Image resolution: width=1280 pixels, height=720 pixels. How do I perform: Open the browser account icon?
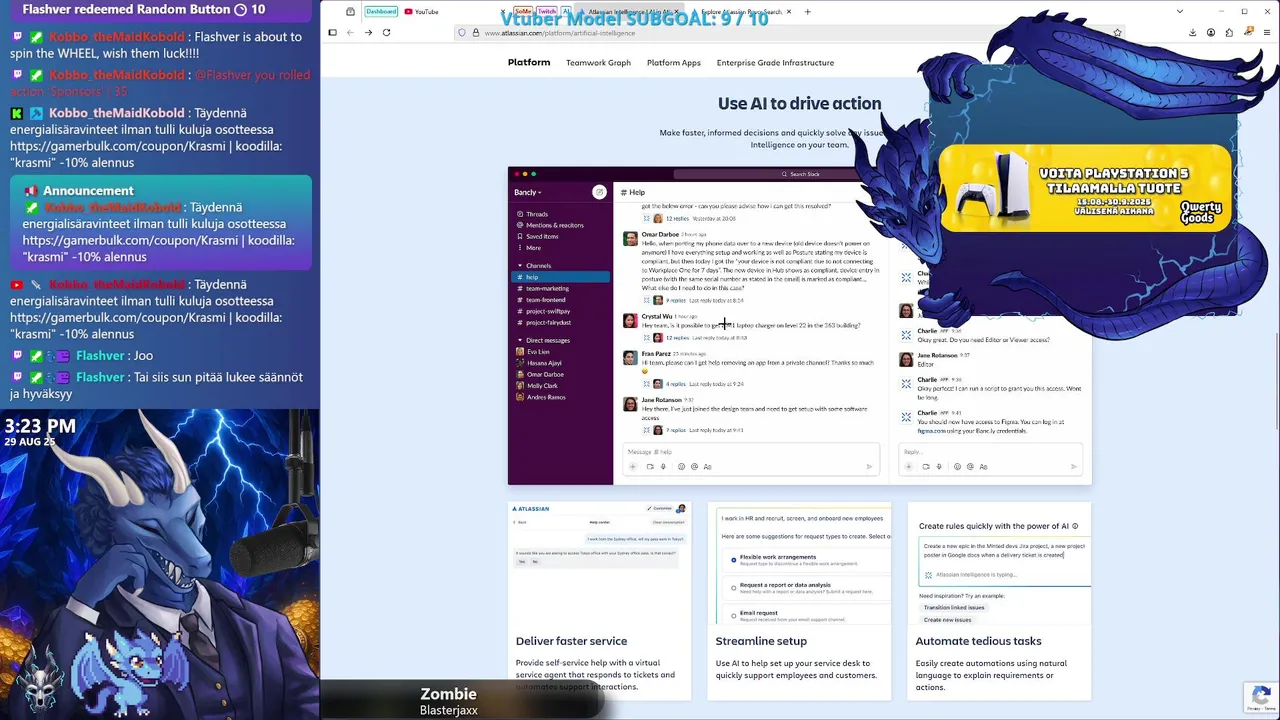(x=1211, y=33)
